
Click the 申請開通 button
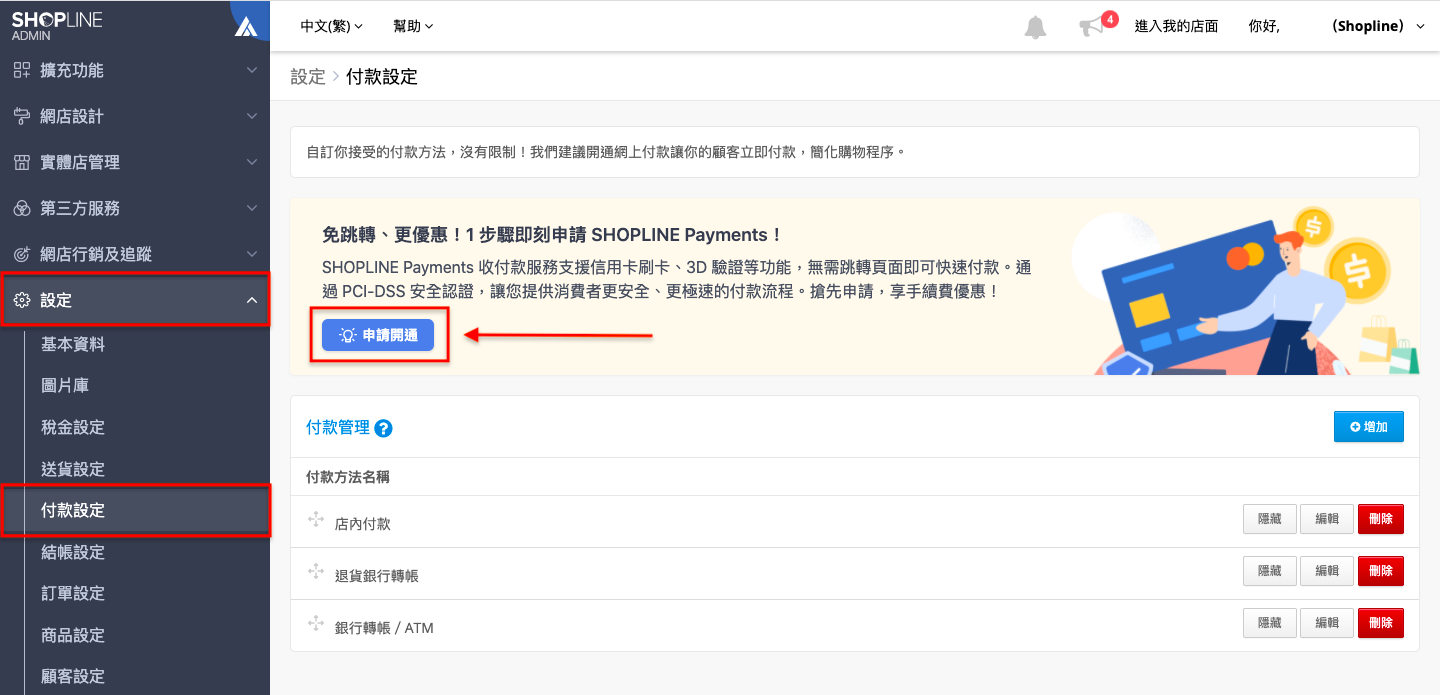(x=378, y=336)
